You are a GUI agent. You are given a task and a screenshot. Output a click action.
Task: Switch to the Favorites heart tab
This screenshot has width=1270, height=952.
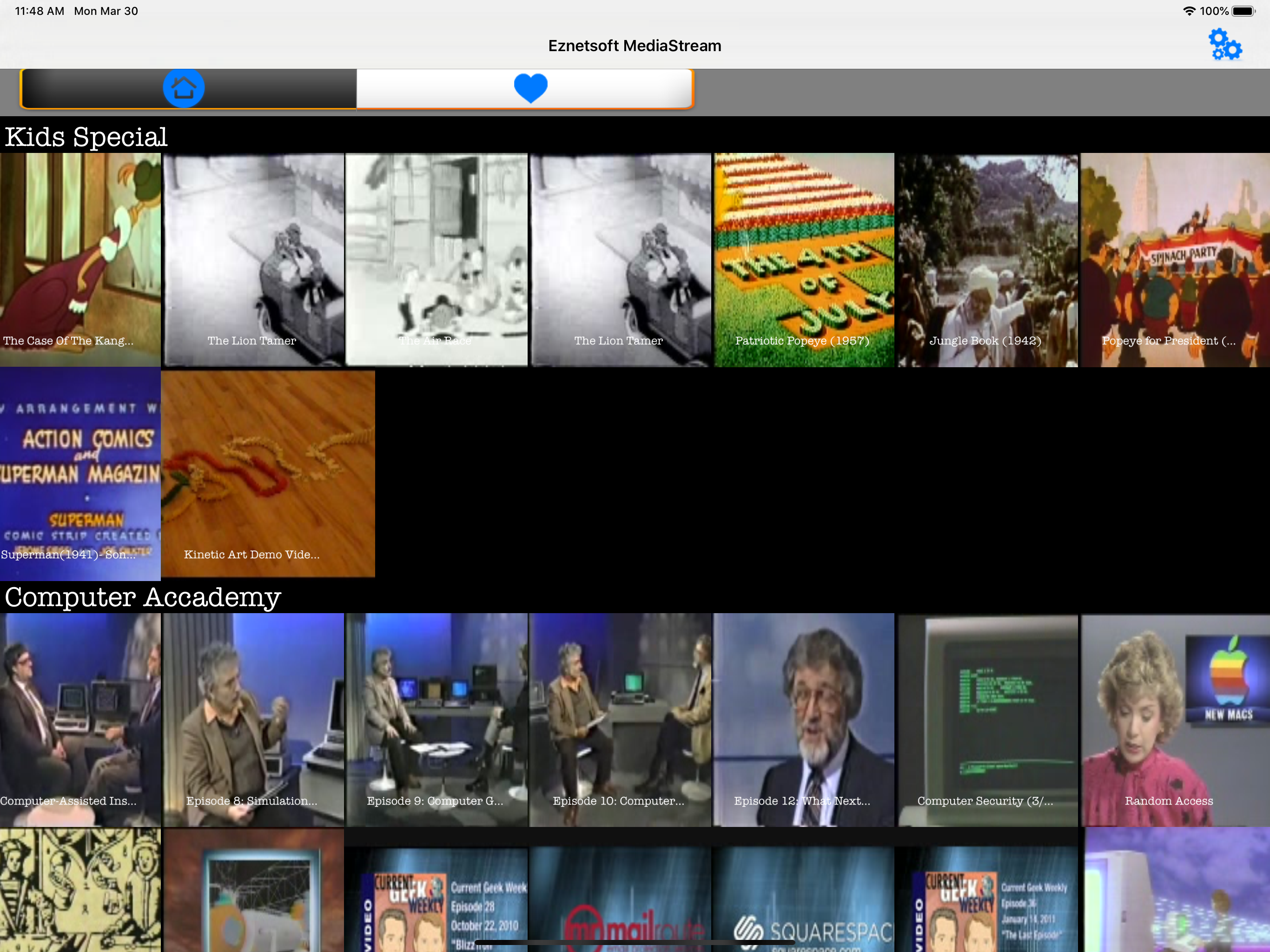click(x=525, y=88)
